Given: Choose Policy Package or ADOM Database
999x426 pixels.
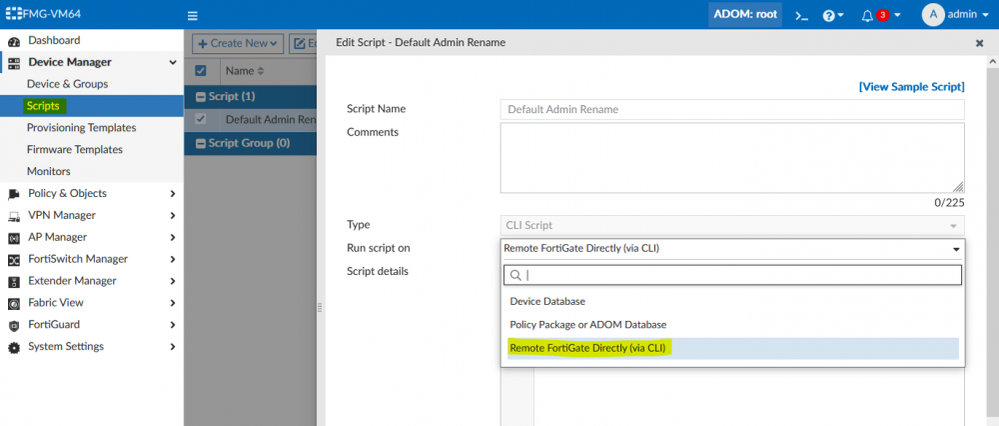Looking at the screenshot, I should (588, 325).
